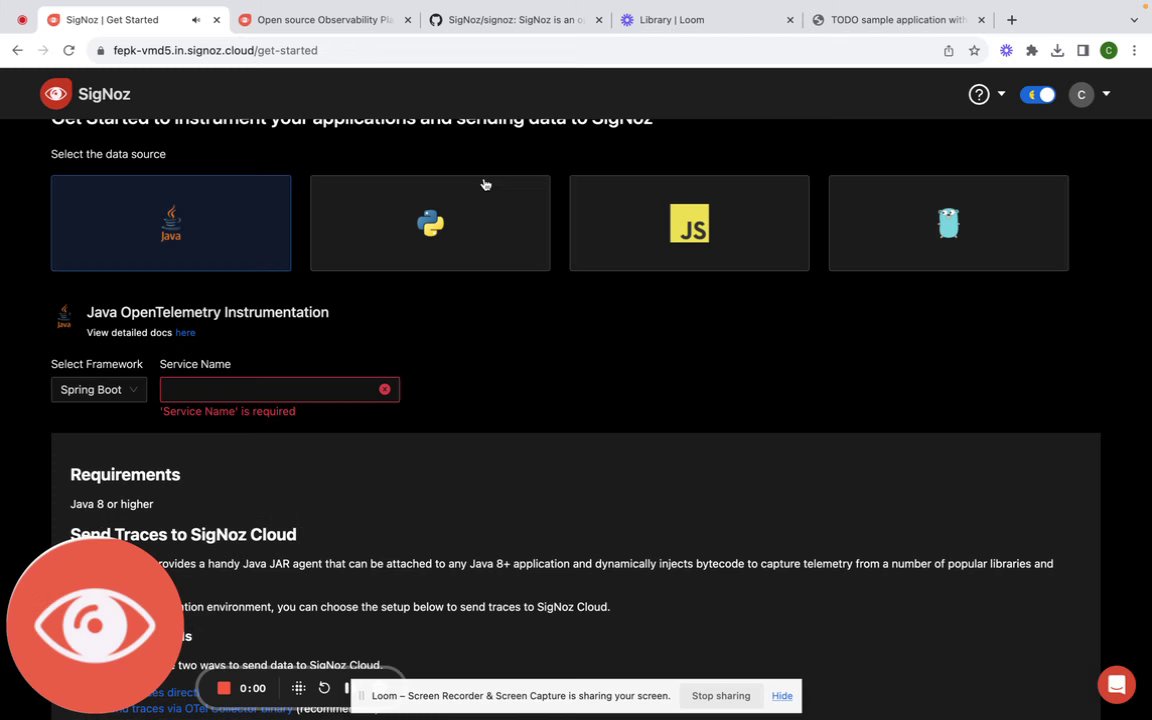Click the Loom grid dots icon

298,688
